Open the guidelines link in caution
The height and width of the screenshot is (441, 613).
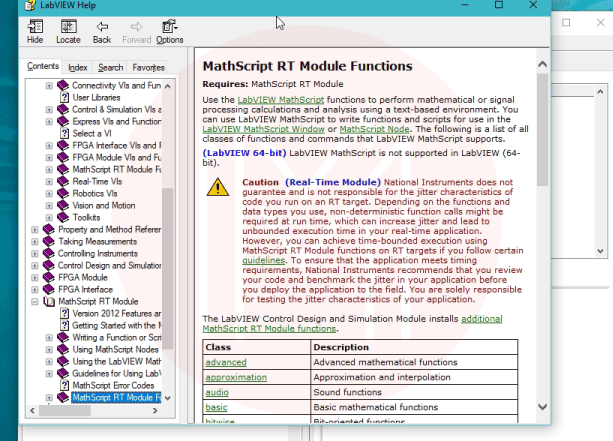(263, 260)
